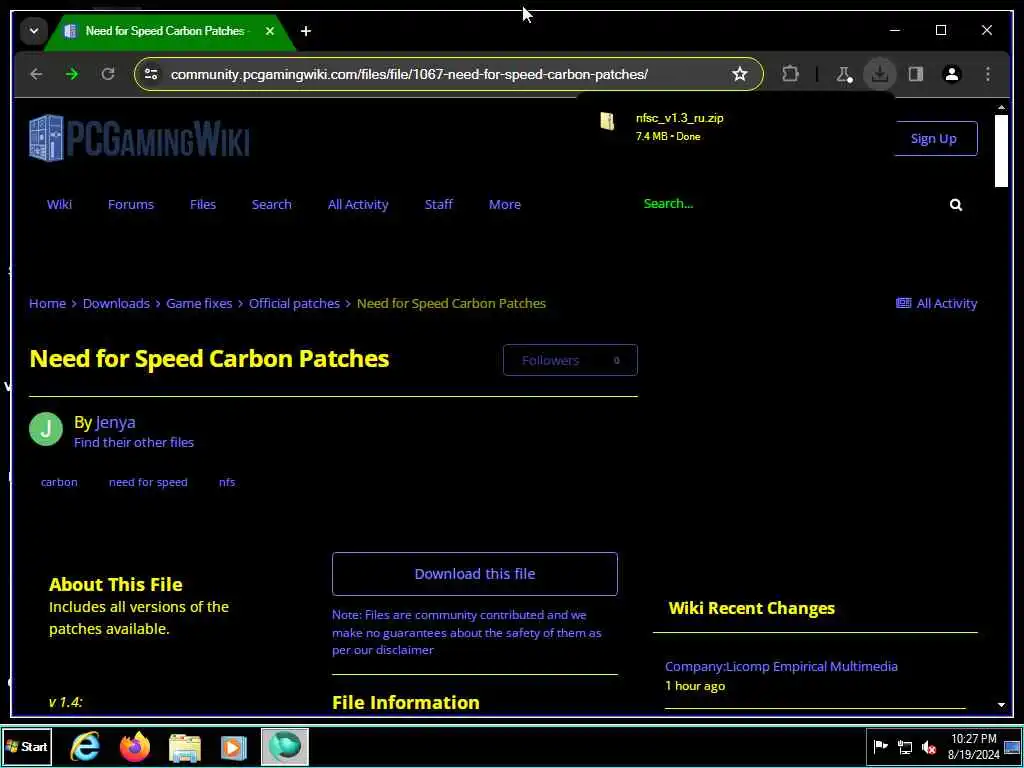Select the need for speed tag
Image resolution: width=1024 pixels, height=768 pixels.
point(148,482)
